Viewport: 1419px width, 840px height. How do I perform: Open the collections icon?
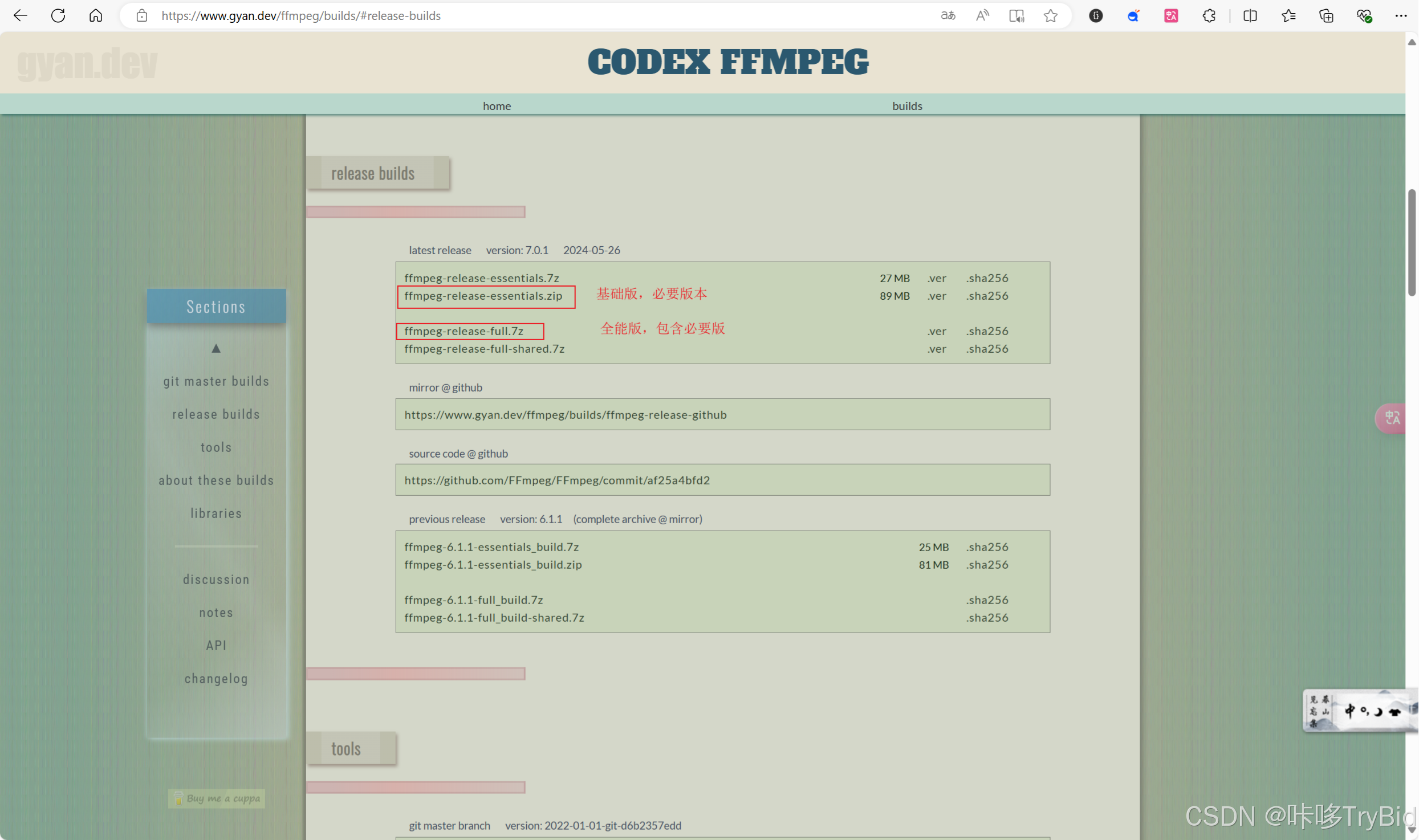(x=1326, y=15)
